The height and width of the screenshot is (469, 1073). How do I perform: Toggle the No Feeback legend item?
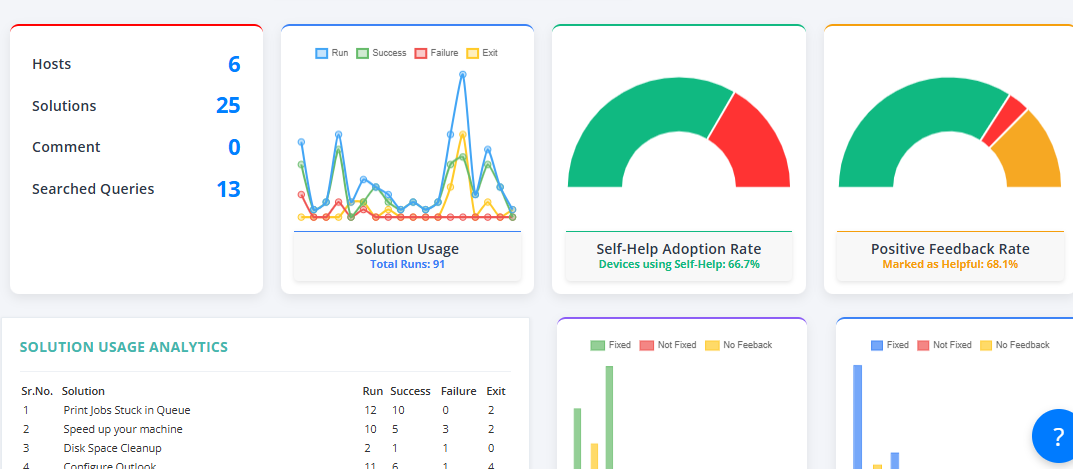pos(738,345)
